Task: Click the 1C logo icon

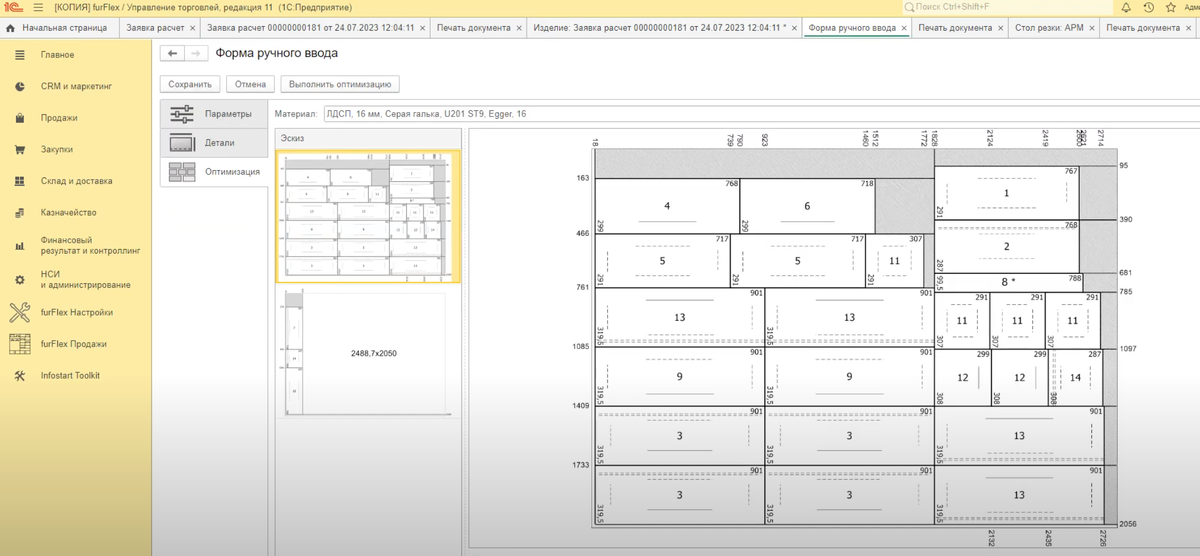Action: (x=12, y=7)
